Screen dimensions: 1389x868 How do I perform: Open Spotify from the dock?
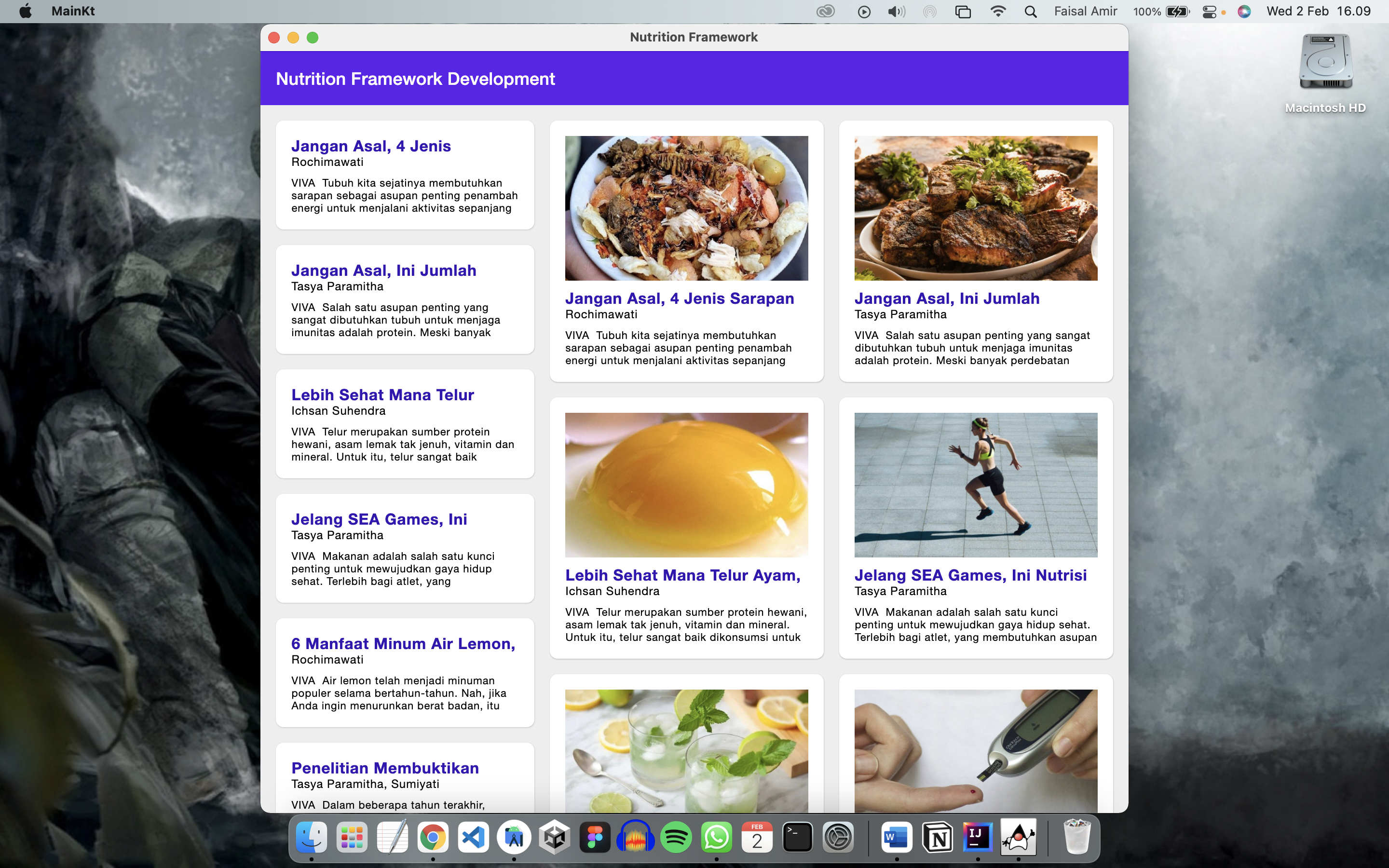tap(676, 838)
